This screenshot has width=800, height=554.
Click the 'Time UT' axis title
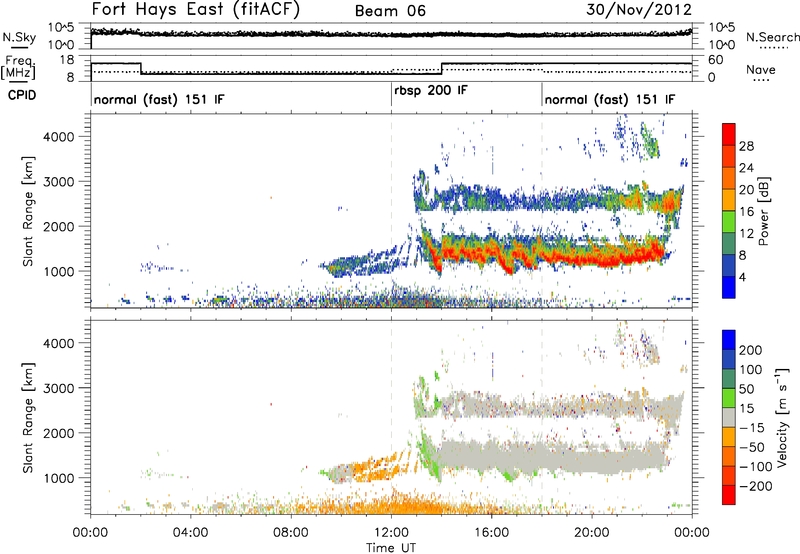click(x=391, y=547)
